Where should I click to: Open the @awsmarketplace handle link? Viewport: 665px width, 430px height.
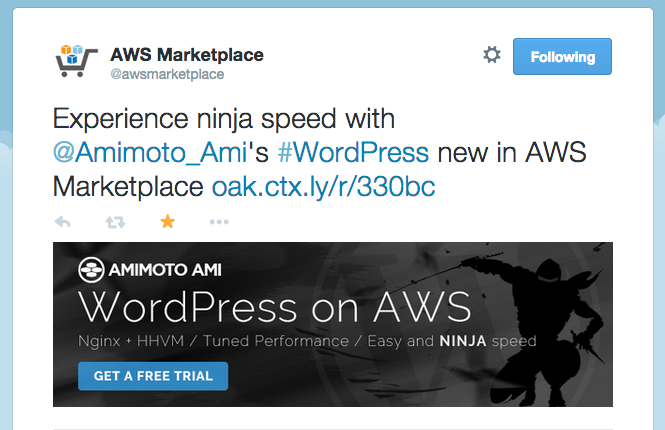click(167, 74)
